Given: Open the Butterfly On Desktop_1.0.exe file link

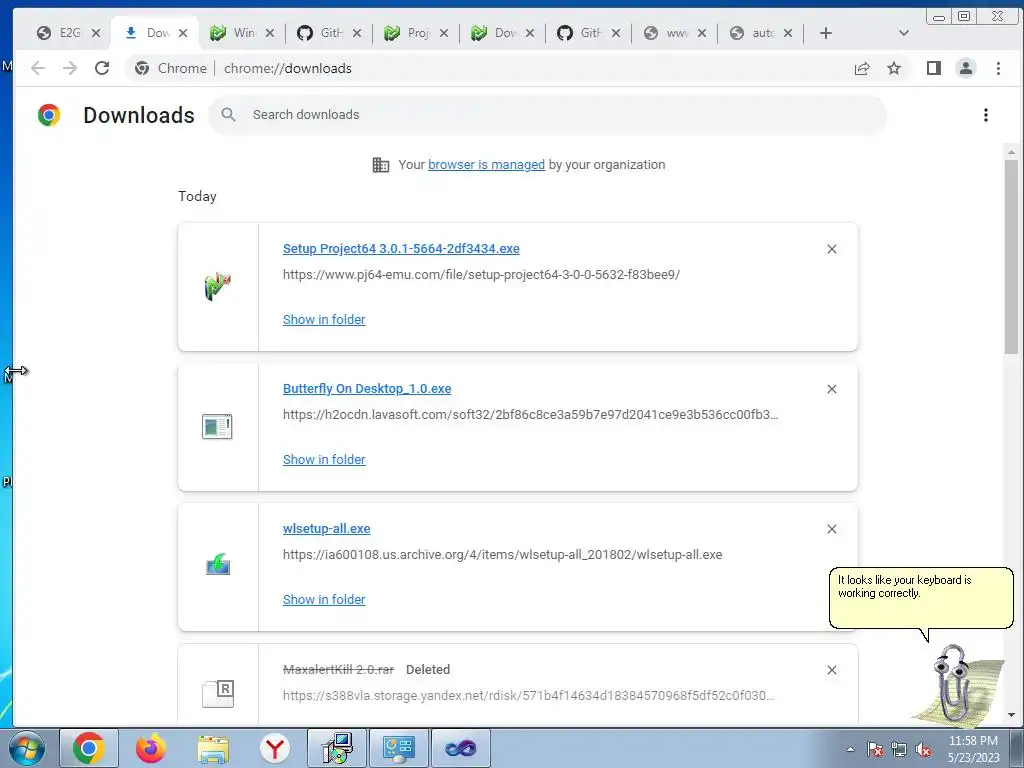Looking at the screenshot, I should pyautogui.click(x=367, y=389).
